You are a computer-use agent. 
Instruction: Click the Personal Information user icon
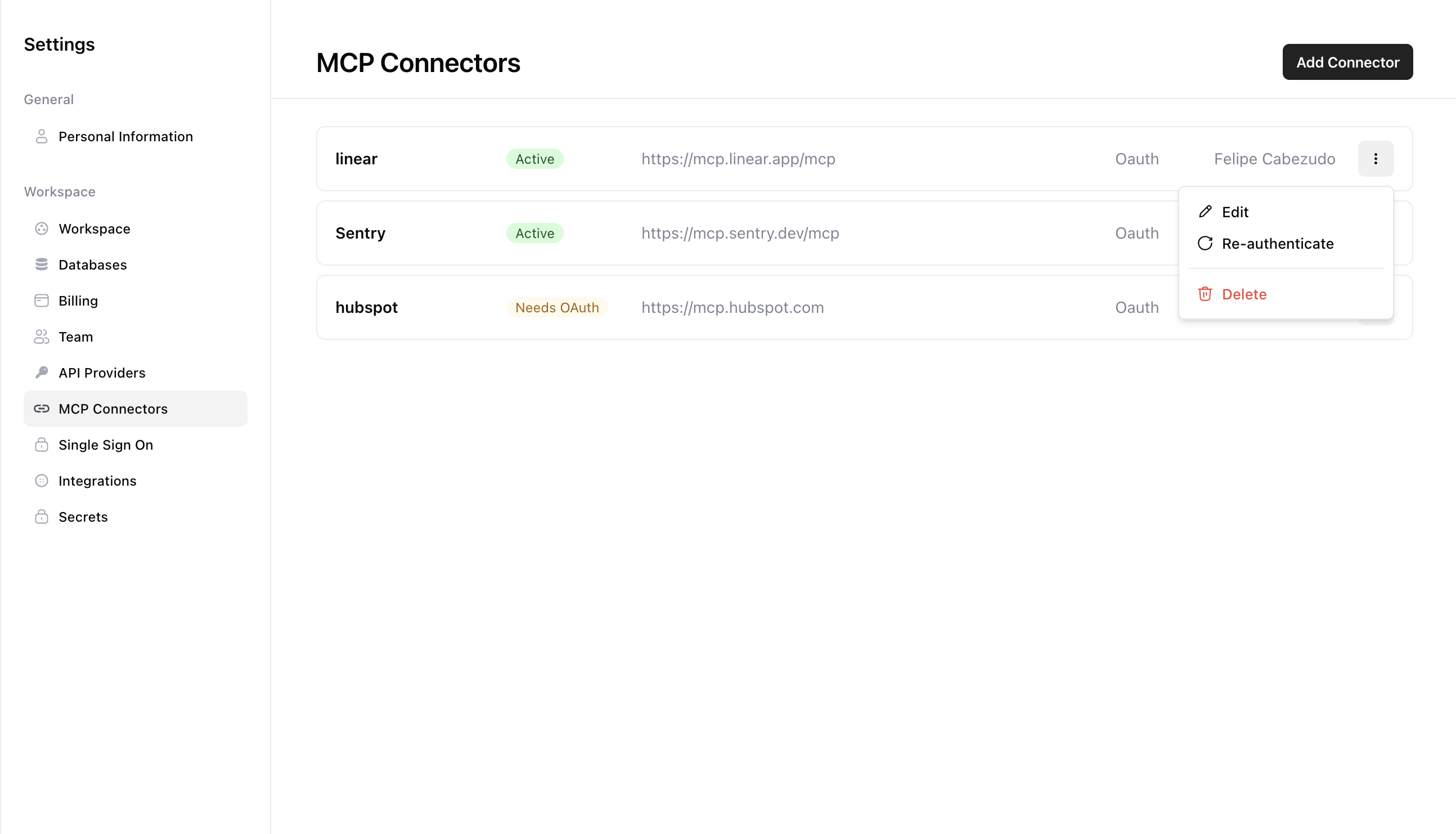click(x=41, y=136)
